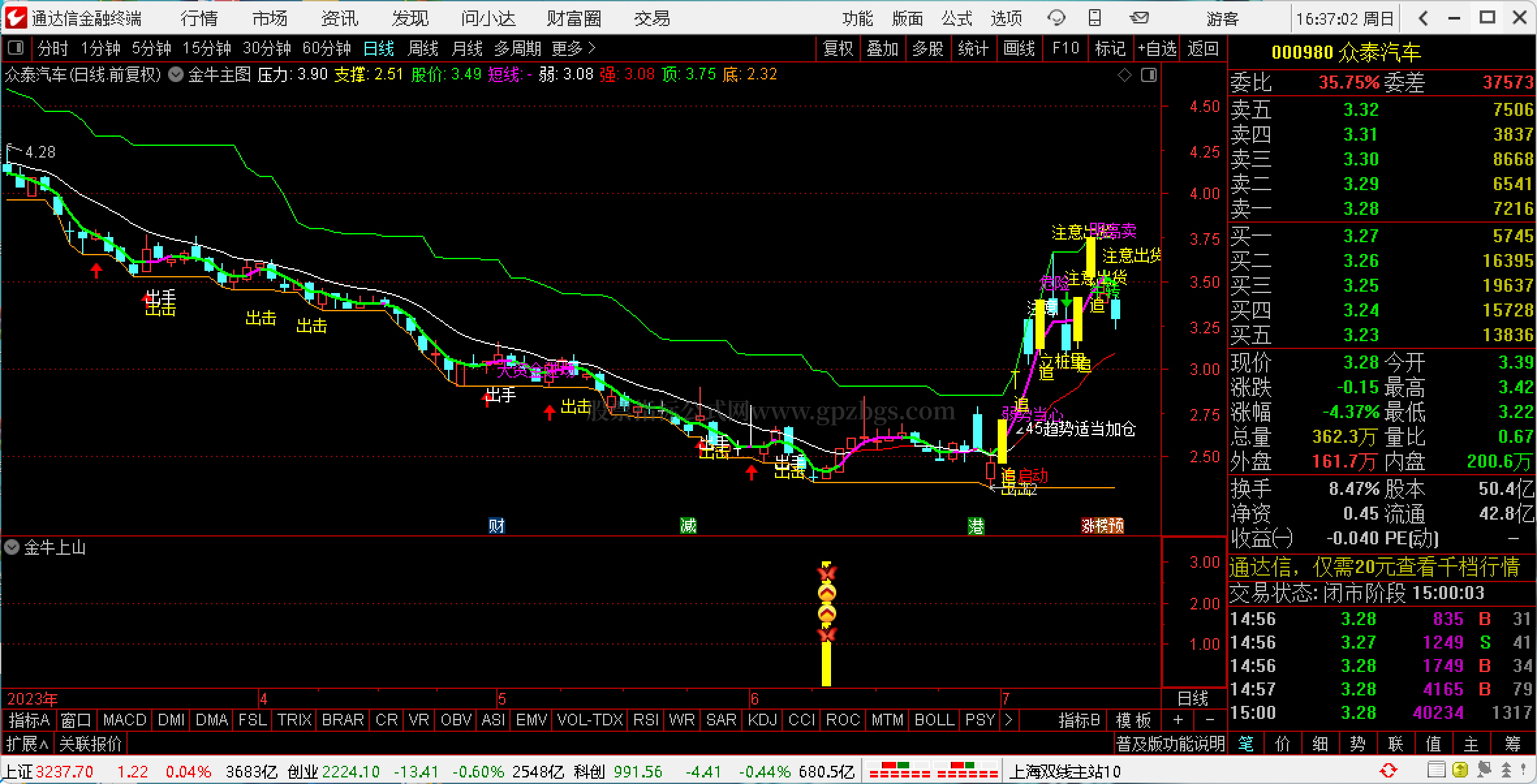Click the diamond icon atop main chart

point(1125,75)
